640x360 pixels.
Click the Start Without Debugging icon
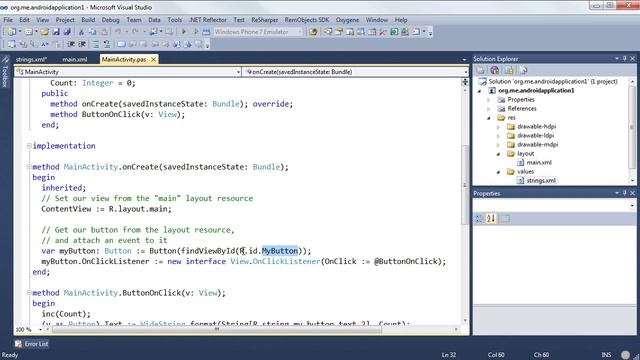[x=195, y=31]
